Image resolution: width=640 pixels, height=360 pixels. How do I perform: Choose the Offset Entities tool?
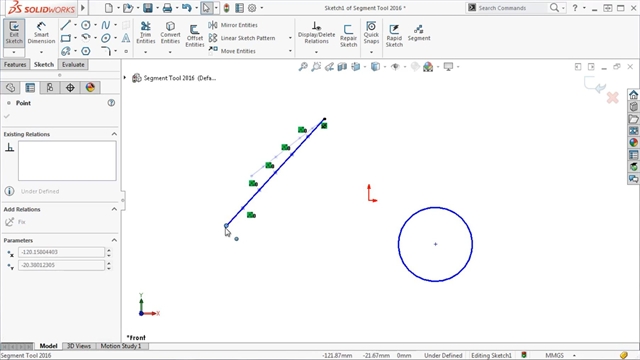tap(195, 36)
